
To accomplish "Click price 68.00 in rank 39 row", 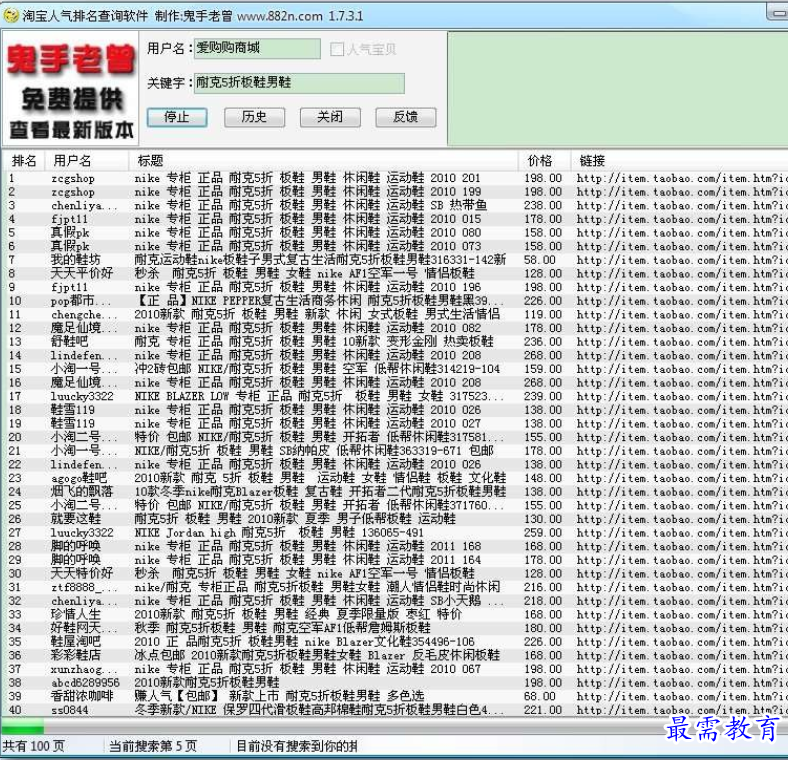I will (540, 696).
